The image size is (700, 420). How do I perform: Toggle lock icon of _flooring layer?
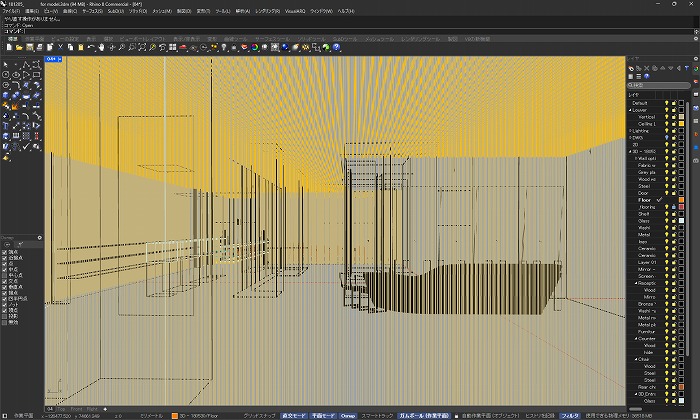pos(674,207)
